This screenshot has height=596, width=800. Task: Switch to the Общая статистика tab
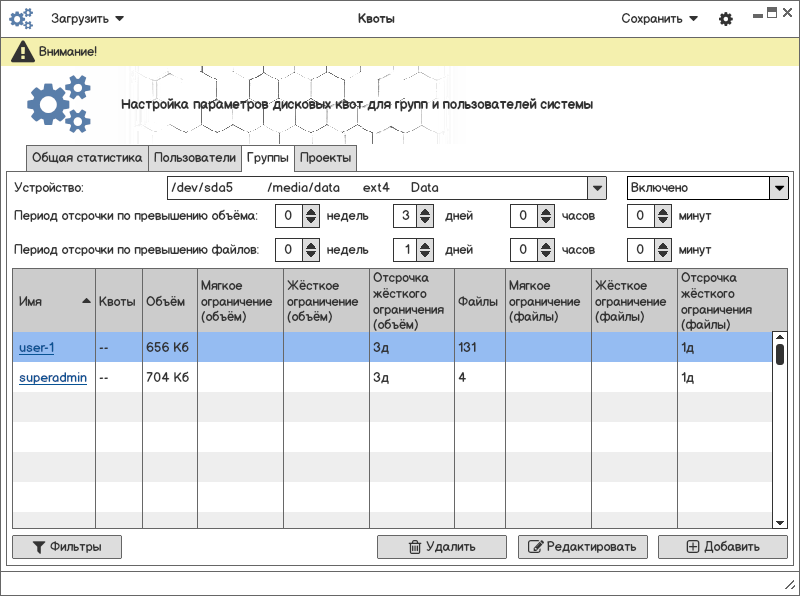(x=87, y=158)
